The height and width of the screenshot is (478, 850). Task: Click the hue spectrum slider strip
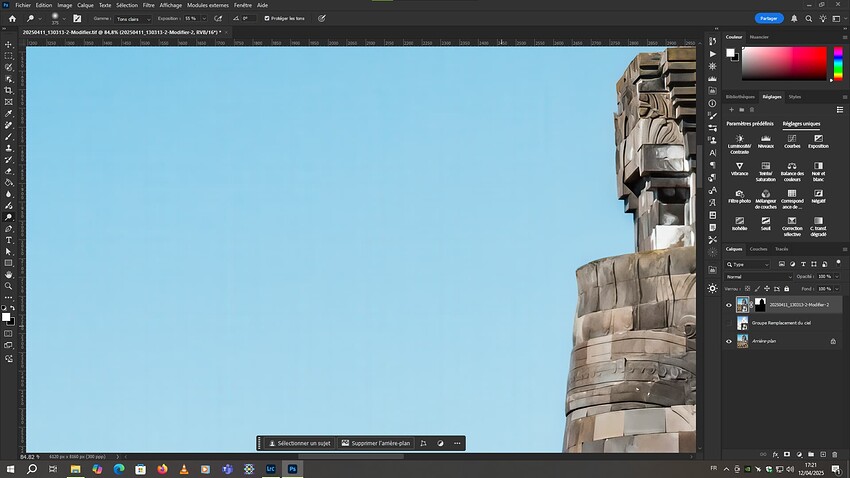(838, 63)
